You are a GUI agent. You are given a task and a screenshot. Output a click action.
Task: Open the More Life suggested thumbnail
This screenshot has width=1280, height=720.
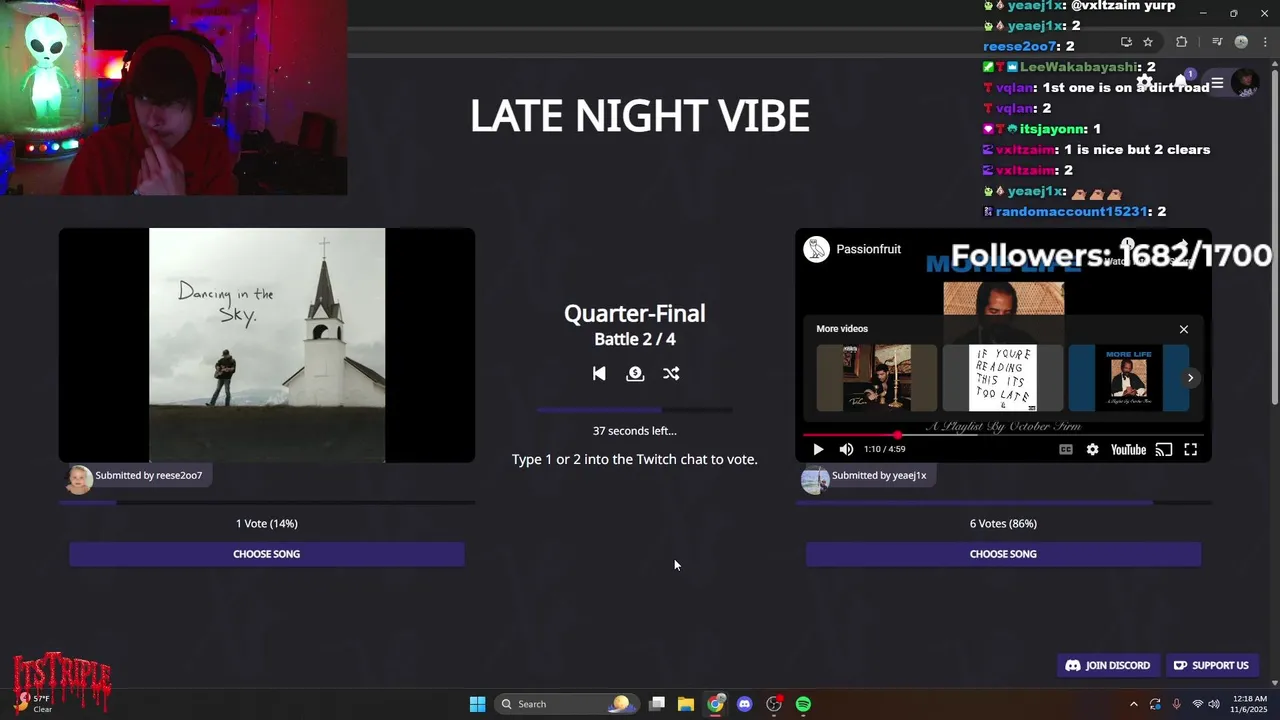pyautogui.click(x=1129, y=378)
